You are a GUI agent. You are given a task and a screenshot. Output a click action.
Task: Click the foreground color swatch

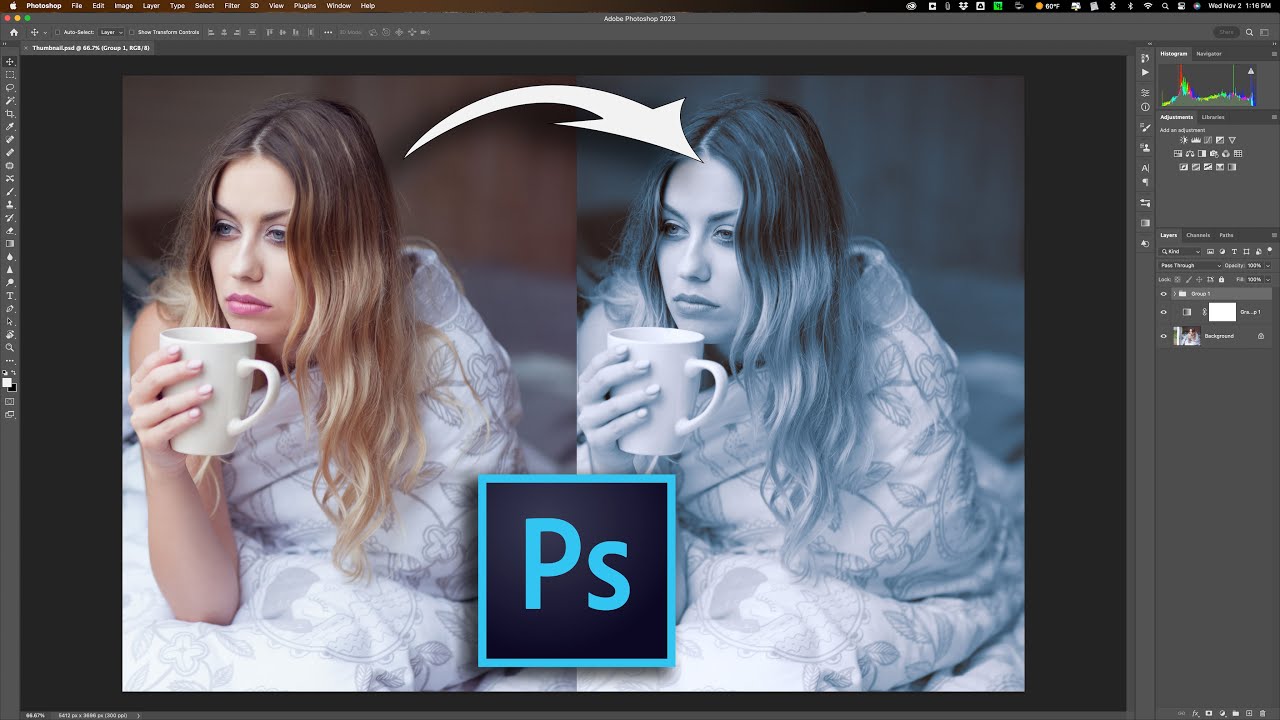tap(8, 381)
